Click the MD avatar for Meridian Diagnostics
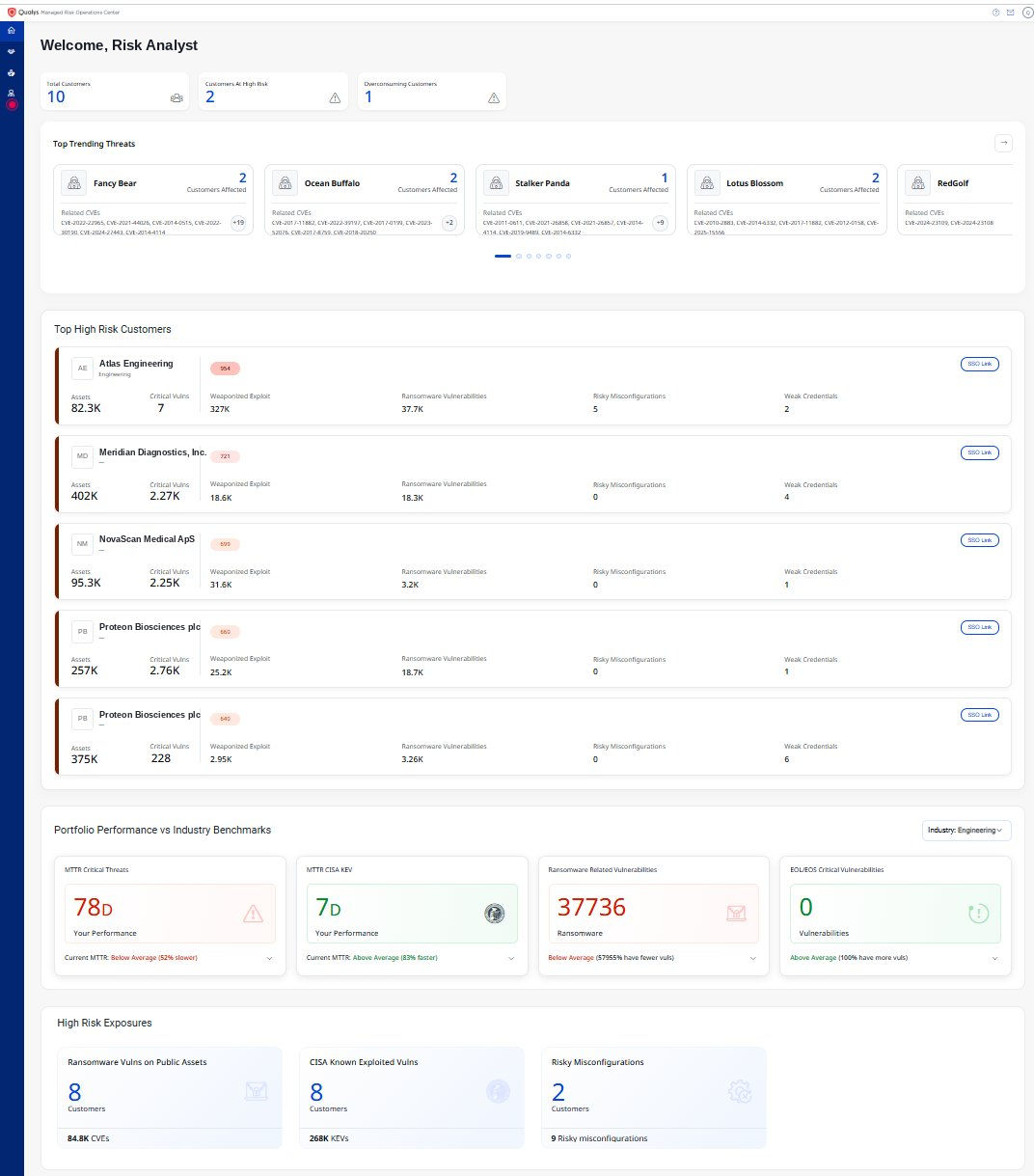This screenshot has width=1034, height=1176. coord(82,456)
